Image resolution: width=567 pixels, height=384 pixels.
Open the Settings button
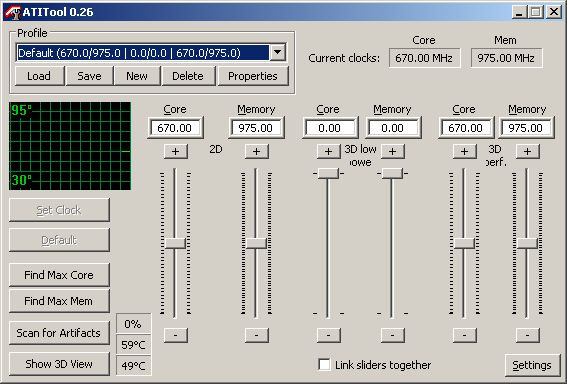532,365
